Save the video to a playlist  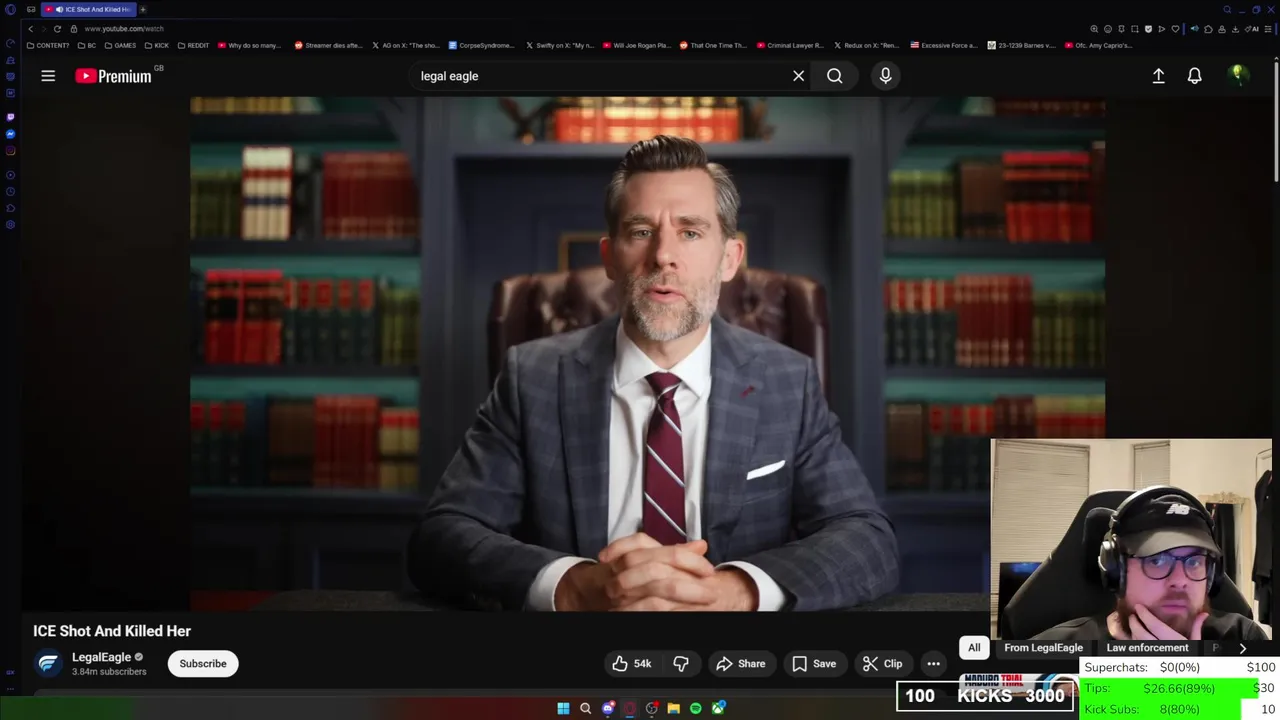[813, 663]
